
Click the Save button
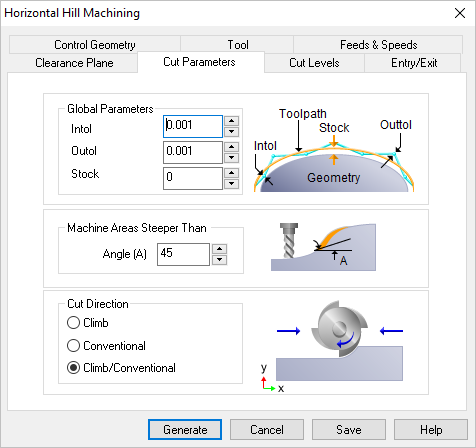click(349, 430)
